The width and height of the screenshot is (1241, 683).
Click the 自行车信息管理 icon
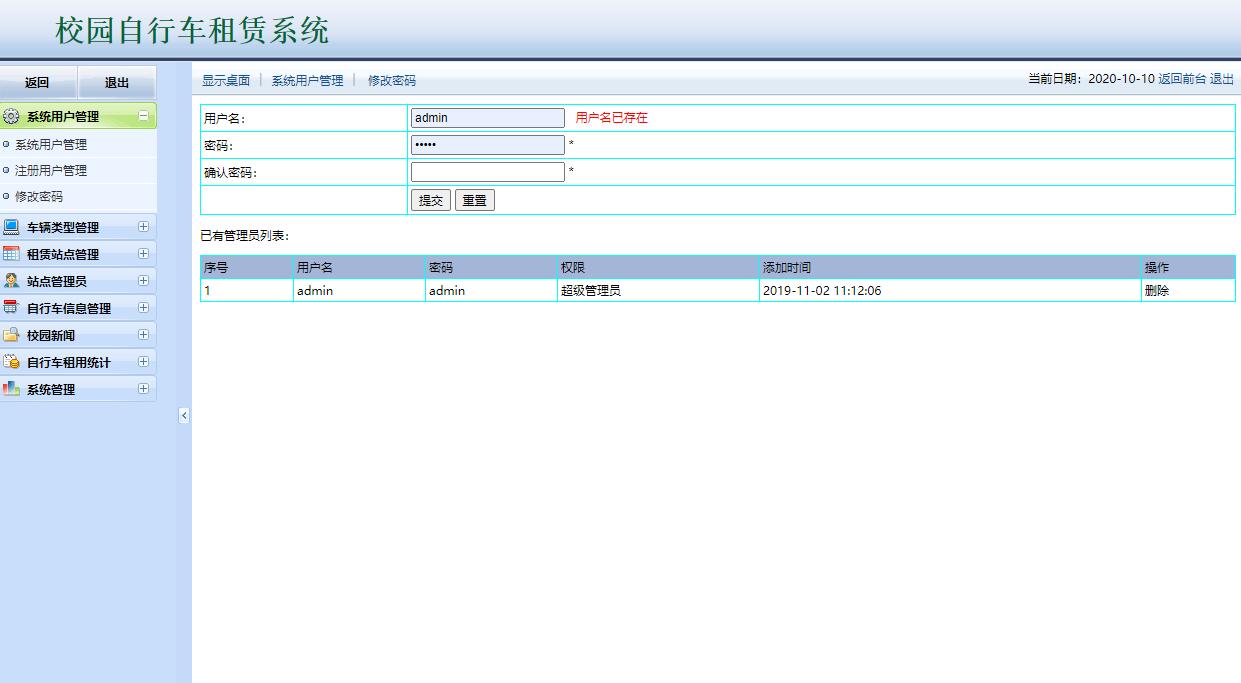[12, 308]
